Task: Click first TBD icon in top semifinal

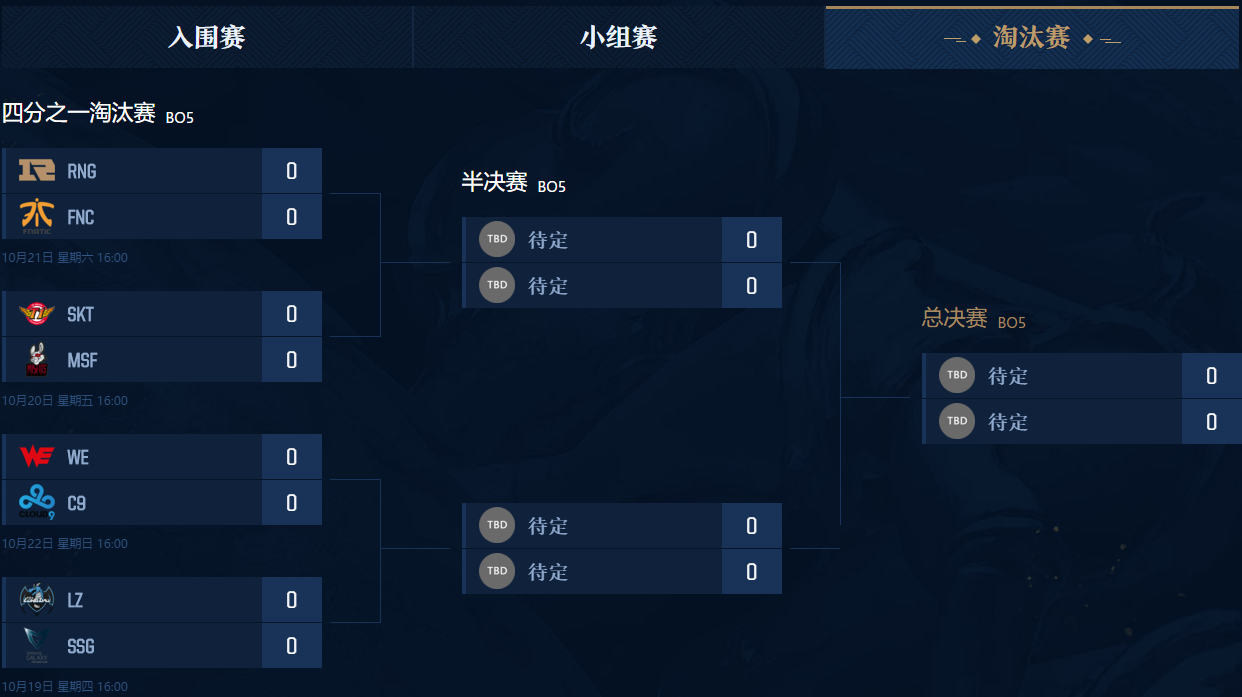Action: pyautogui.click(x=497, y=240)
